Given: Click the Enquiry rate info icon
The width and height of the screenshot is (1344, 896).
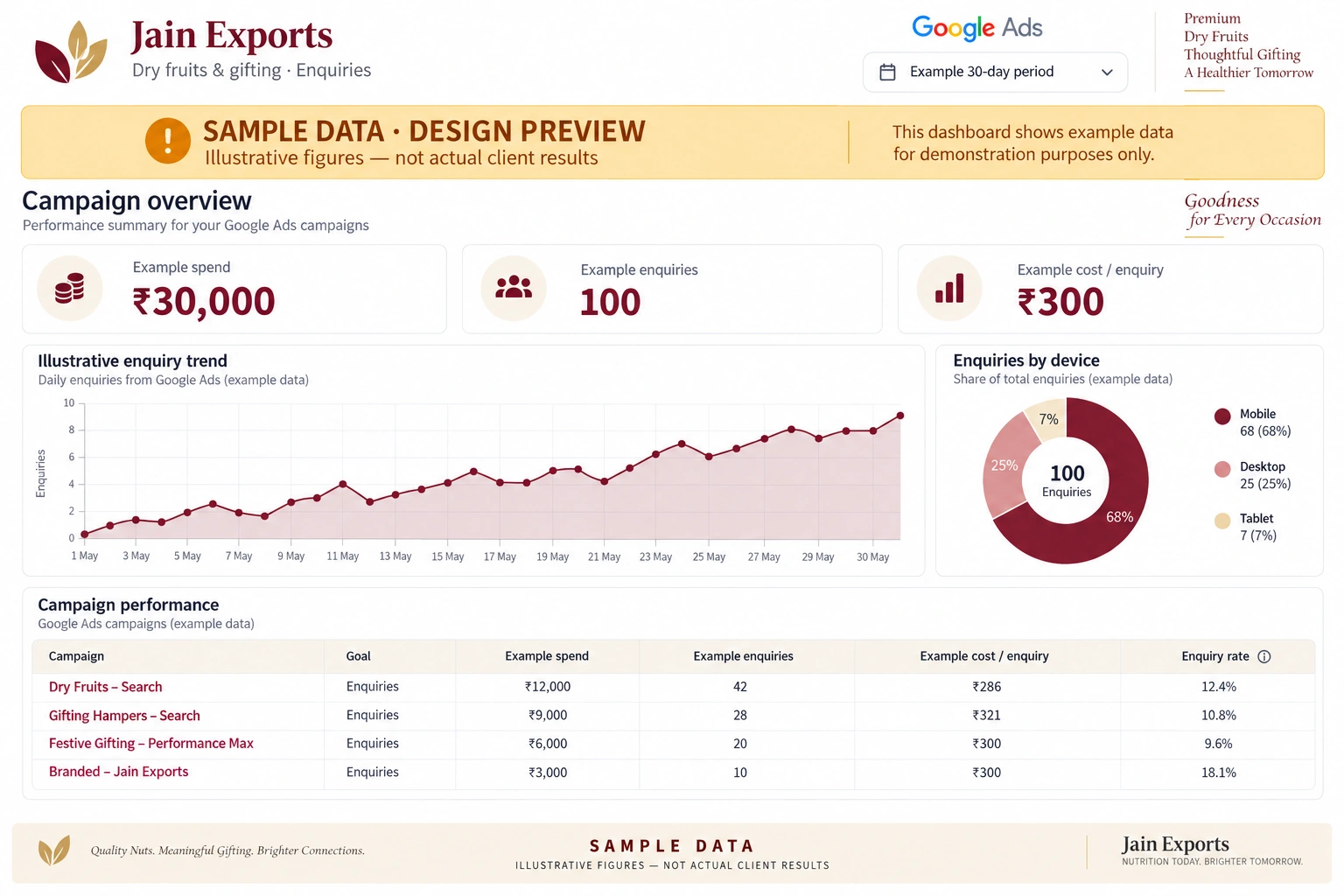Looking at the screenshot, I should [1264, 656].
